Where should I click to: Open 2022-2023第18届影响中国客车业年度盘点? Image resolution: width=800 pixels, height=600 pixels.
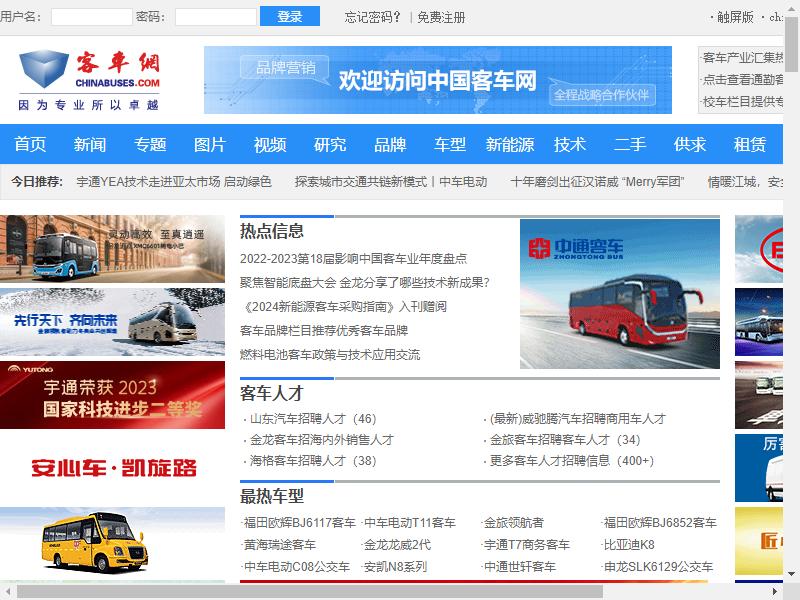(x=354, y=259)
